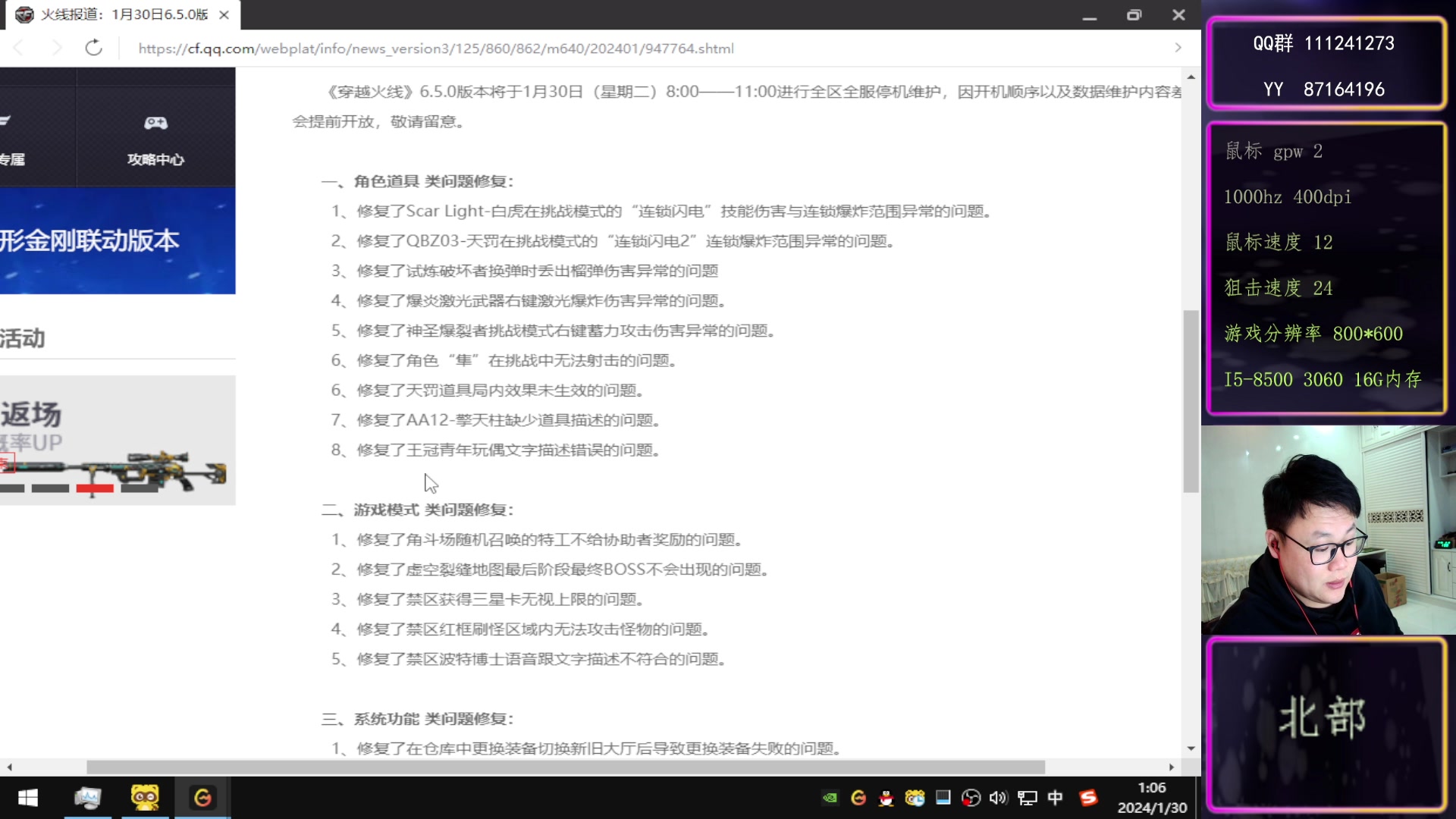This screenshot has width=1456, height=819.
Task: Select the second carousel indicator bar
Action: tap(50, 488)
